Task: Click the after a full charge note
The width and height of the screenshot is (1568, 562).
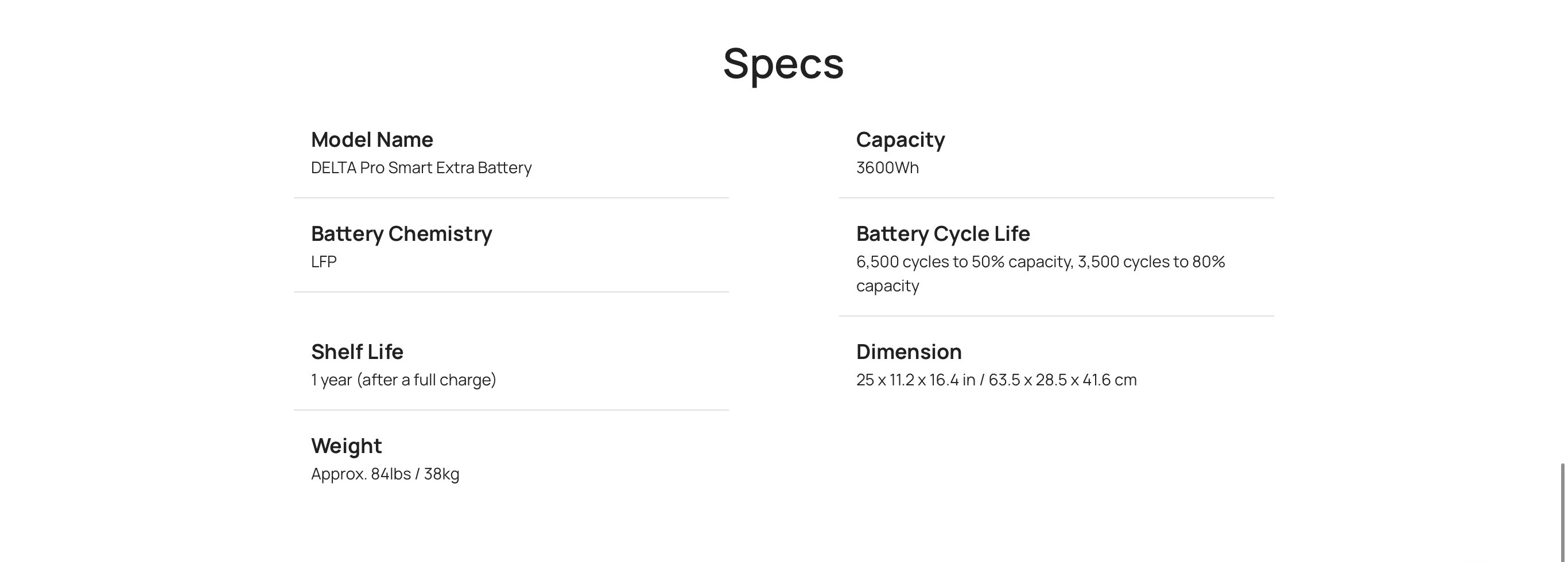Action: (x=426, y=380)
